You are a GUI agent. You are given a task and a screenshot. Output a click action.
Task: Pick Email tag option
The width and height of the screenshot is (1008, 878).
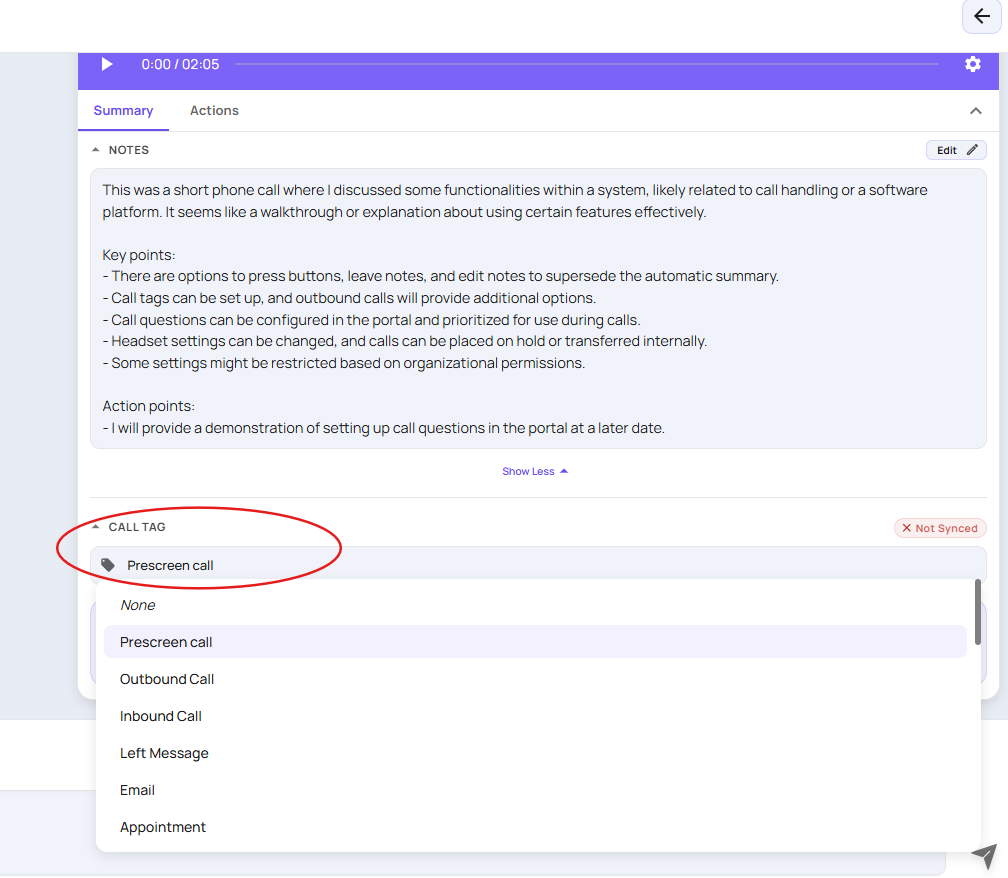(x=535, y=790)
